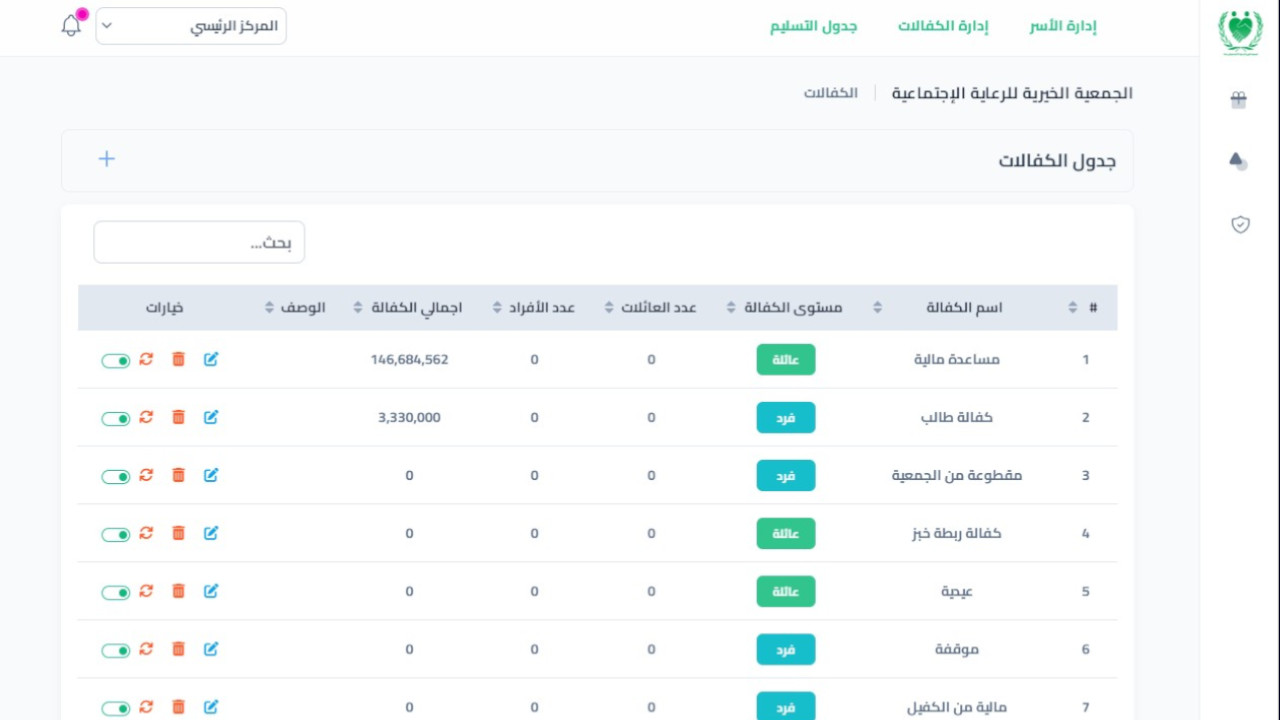Toggle the كفالة ربطة خبز switch
1280x720 pixels.
click(x=116, y=534)
